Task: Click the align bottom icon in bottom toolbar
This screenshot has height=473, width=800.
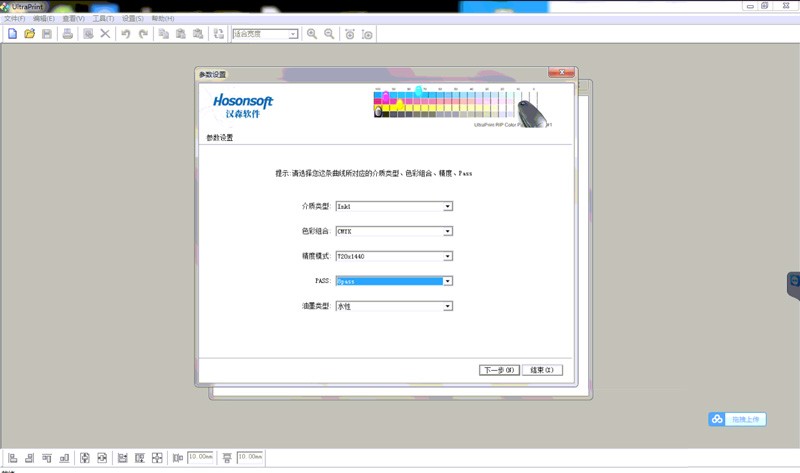Action: pyautogui.click(x=64, y=458)
